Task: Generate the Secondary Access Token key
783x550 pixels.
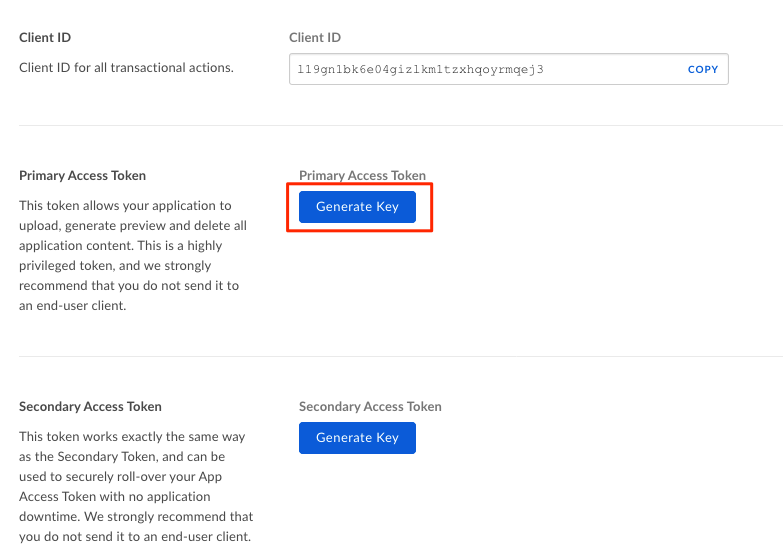Action: tap(357, 438)
